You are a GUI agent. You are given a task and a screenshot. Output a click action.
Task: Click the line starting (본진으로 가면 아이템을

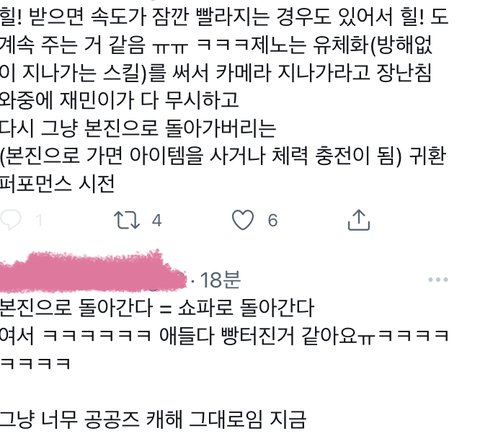223,156
